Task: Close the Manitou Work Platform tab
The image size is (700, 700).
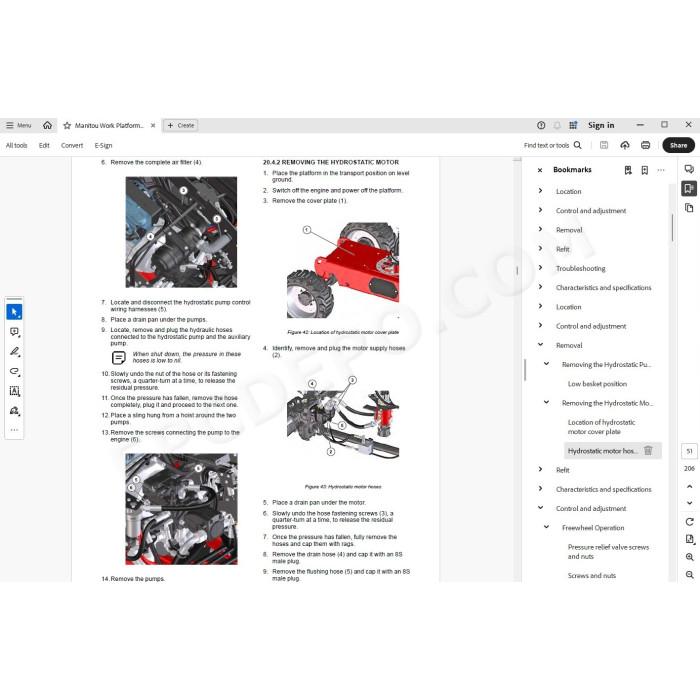Action: 153,125
